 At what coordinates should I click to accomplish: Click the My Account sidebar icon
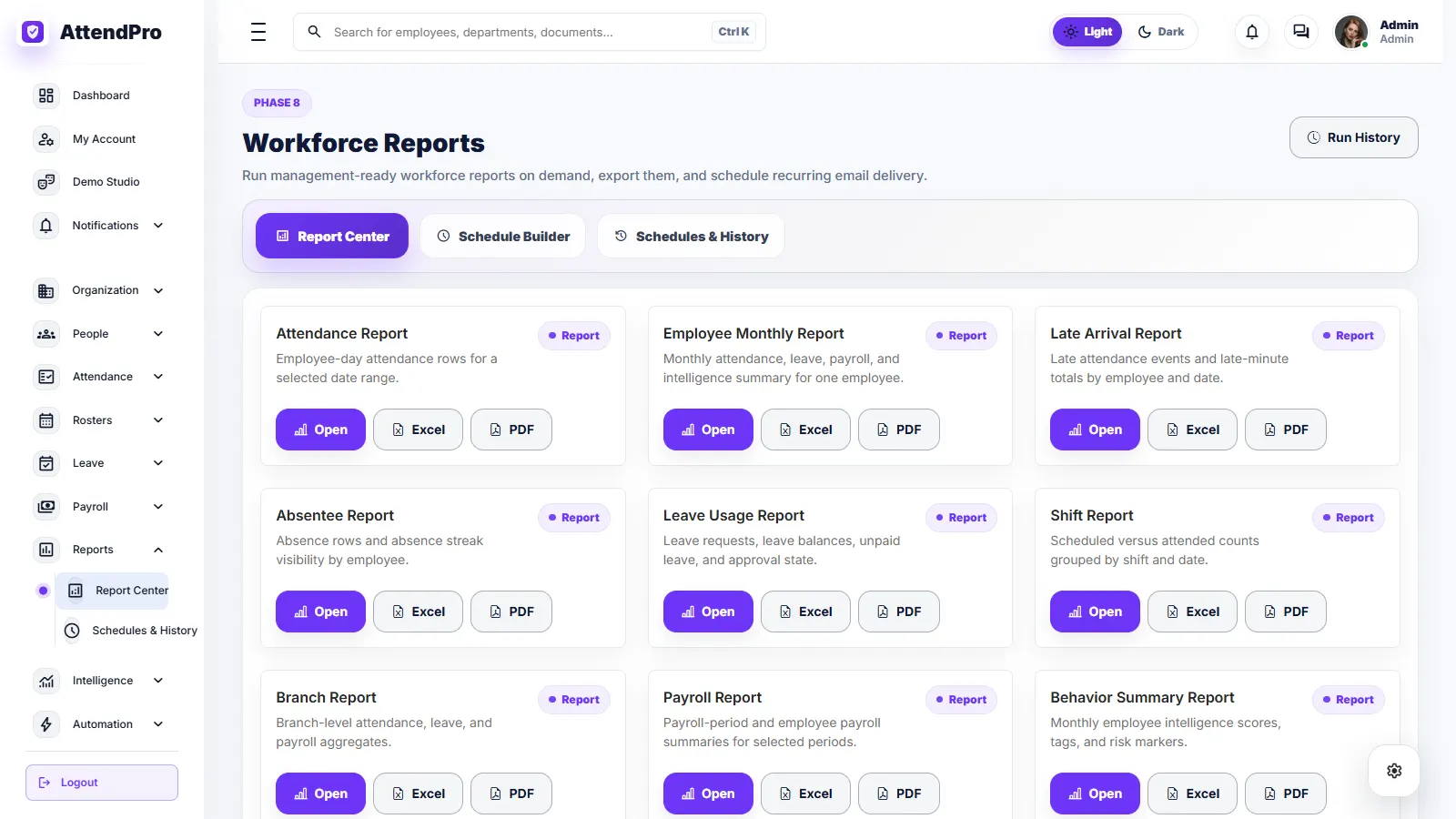46,139
